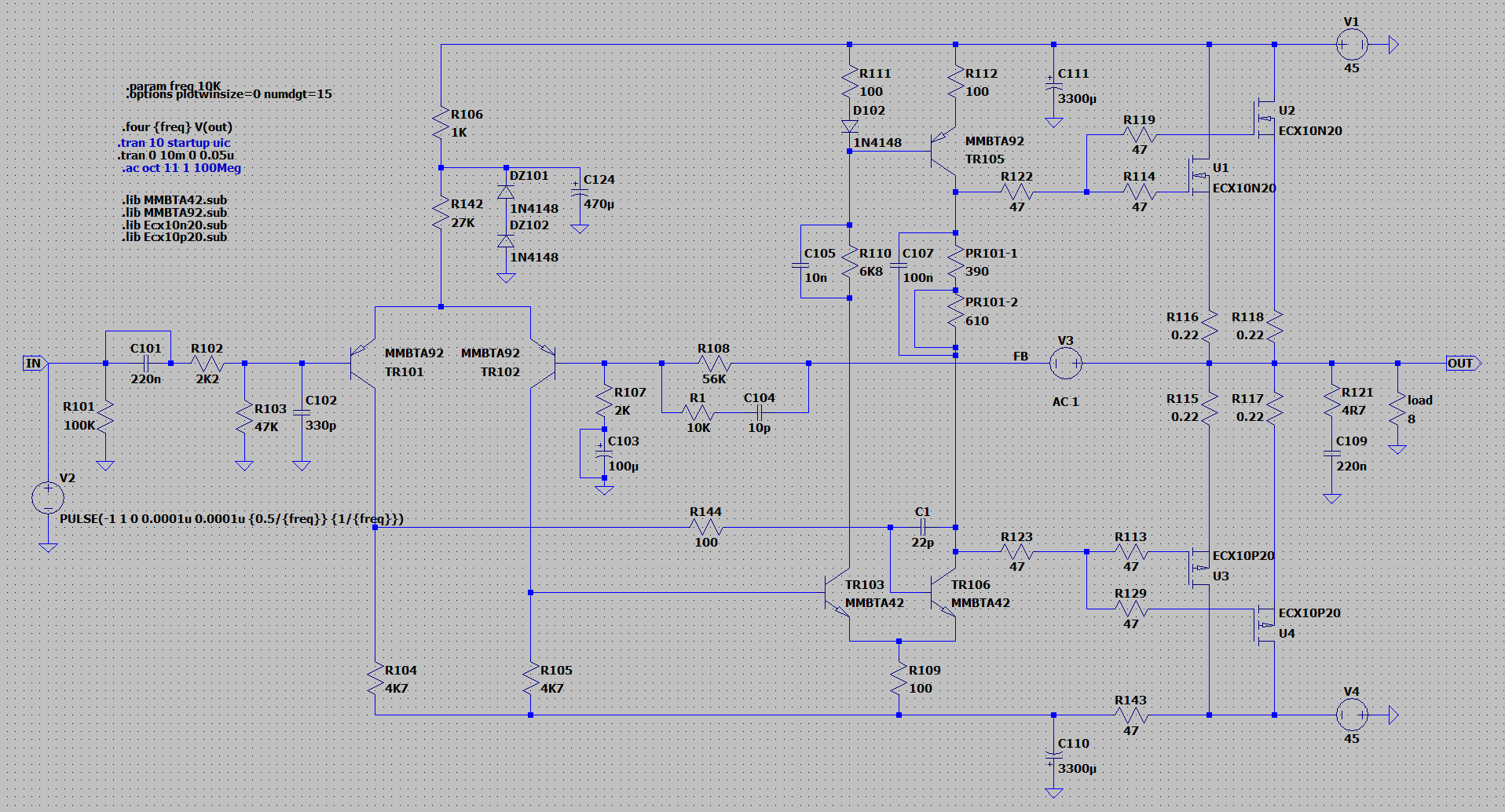Select resistor R110 6K8

coord(849,262)
